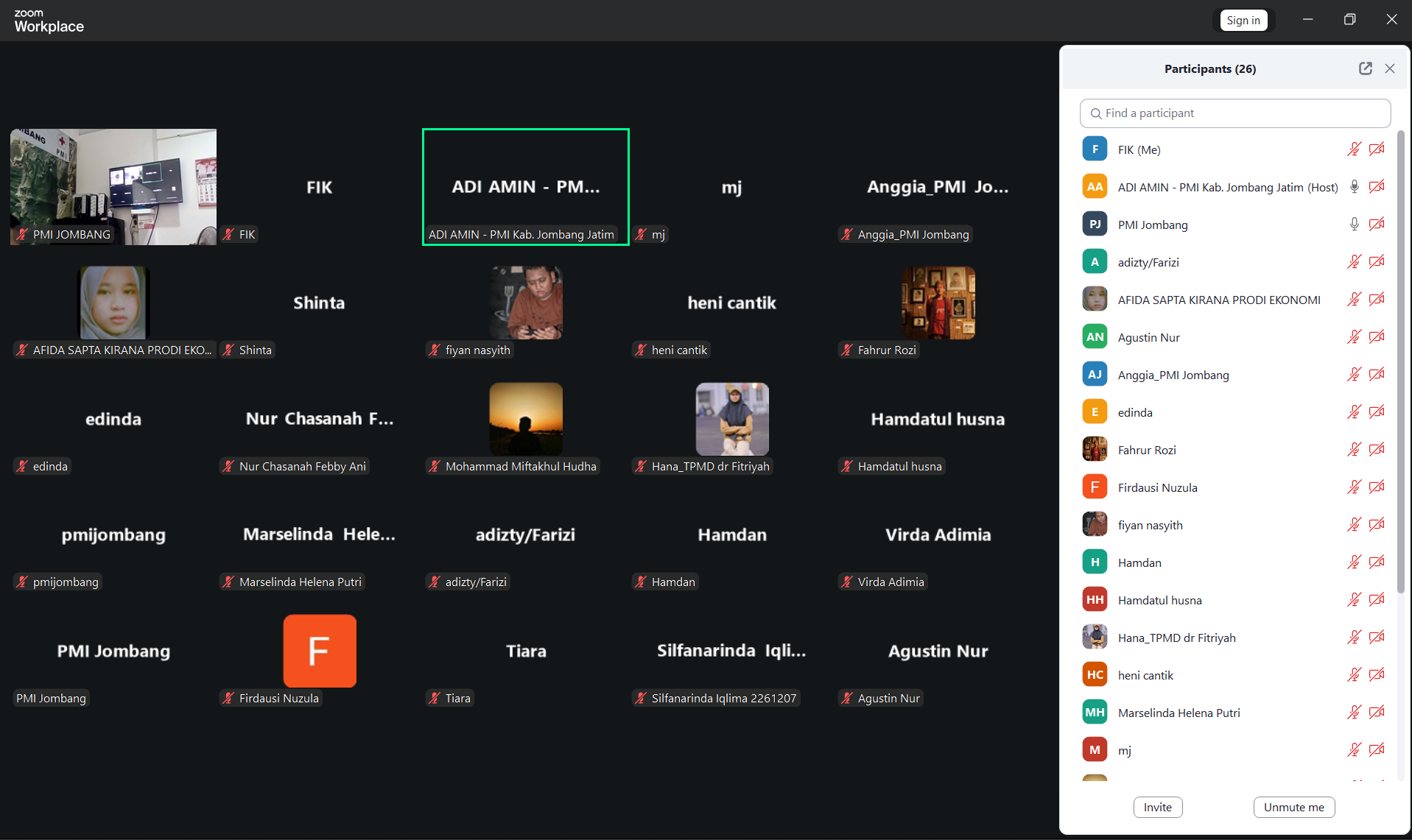Click the camera-off icon for FIK (Me)

[x=1377, y=149]
